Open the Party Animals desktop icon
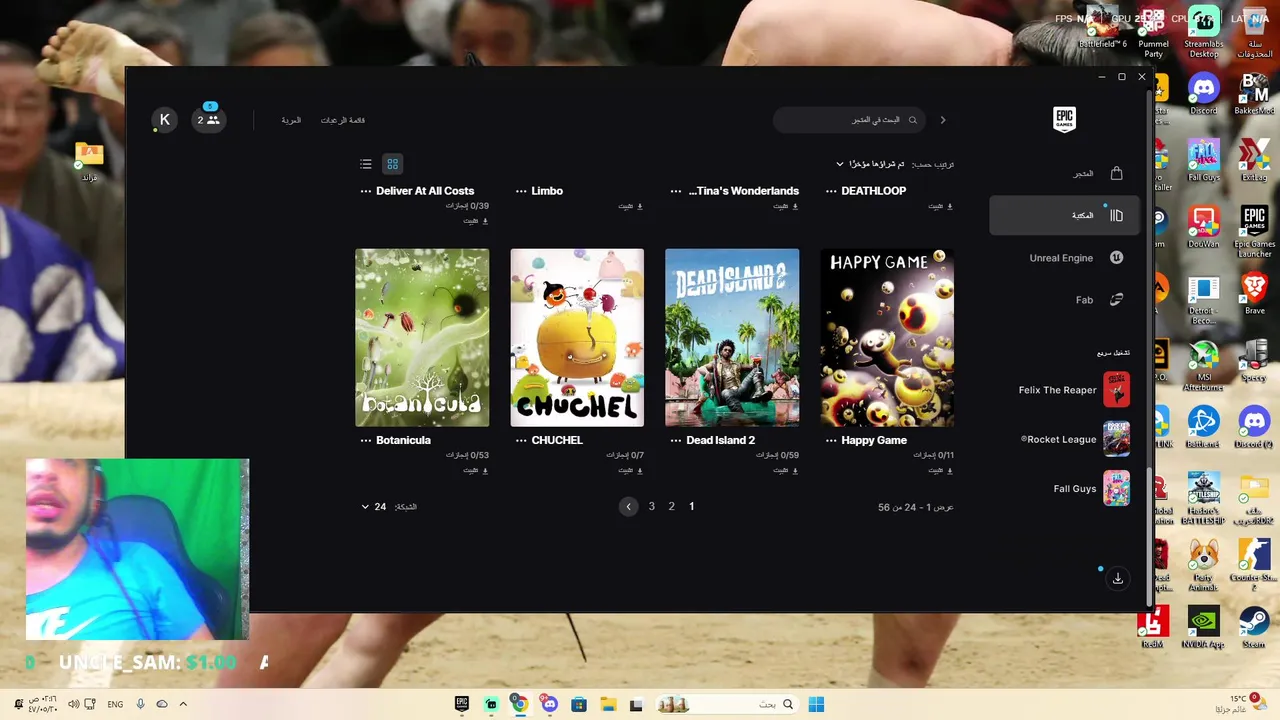This screenshot has width=1280, height=720. click(x=1204, y=565)
